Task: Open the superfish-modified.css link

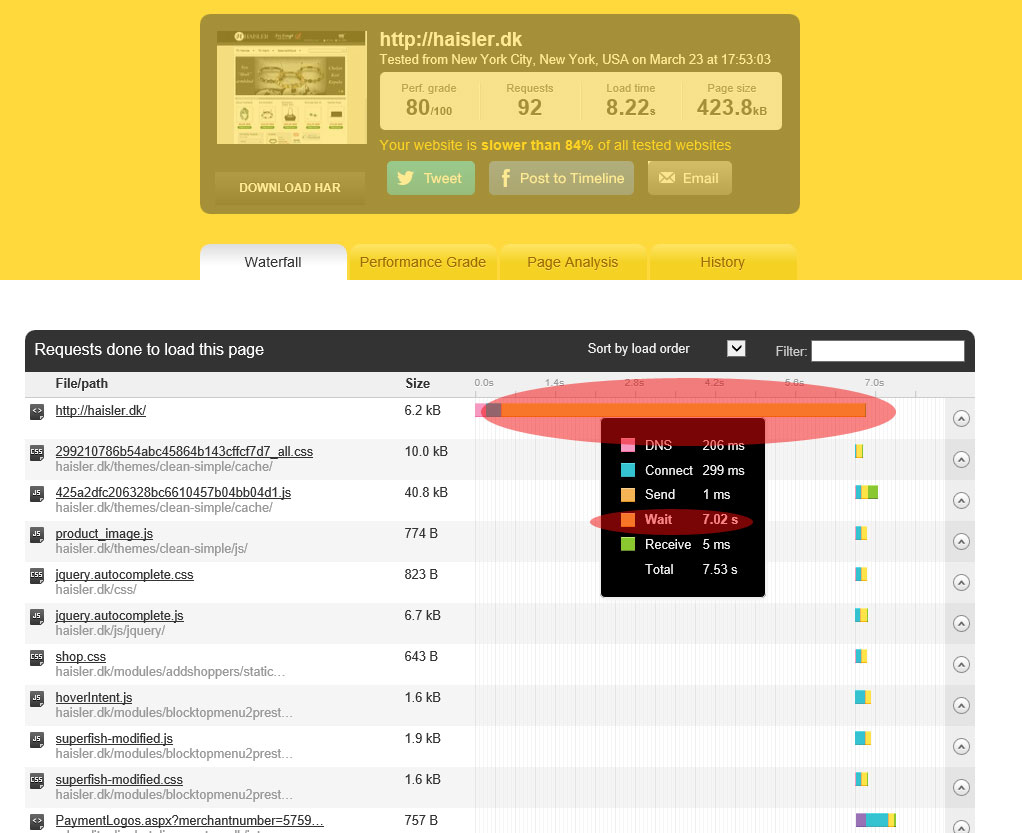Action: (119, 780)
